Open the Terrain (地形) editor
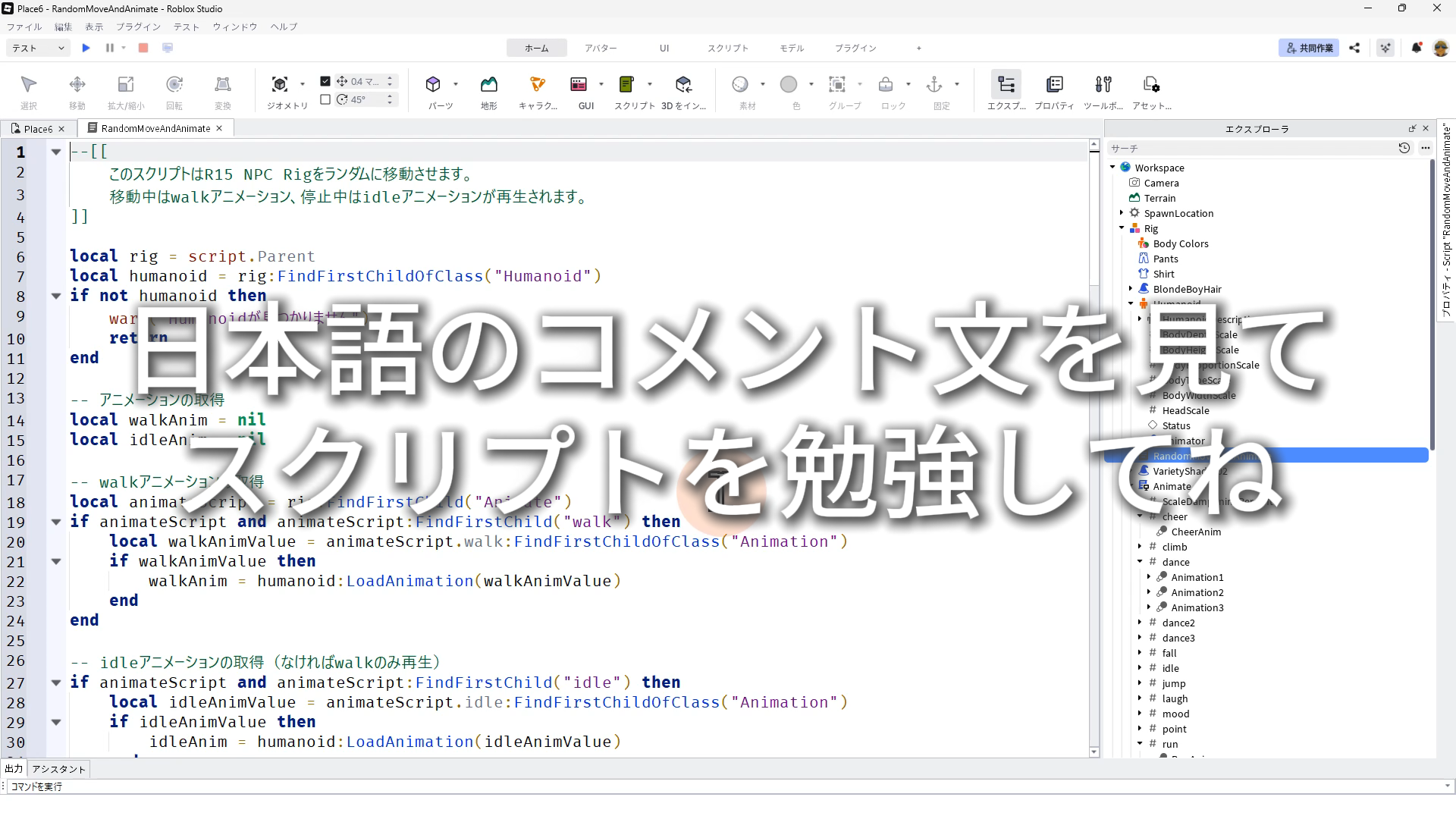1456x819 pixels. 489,84
